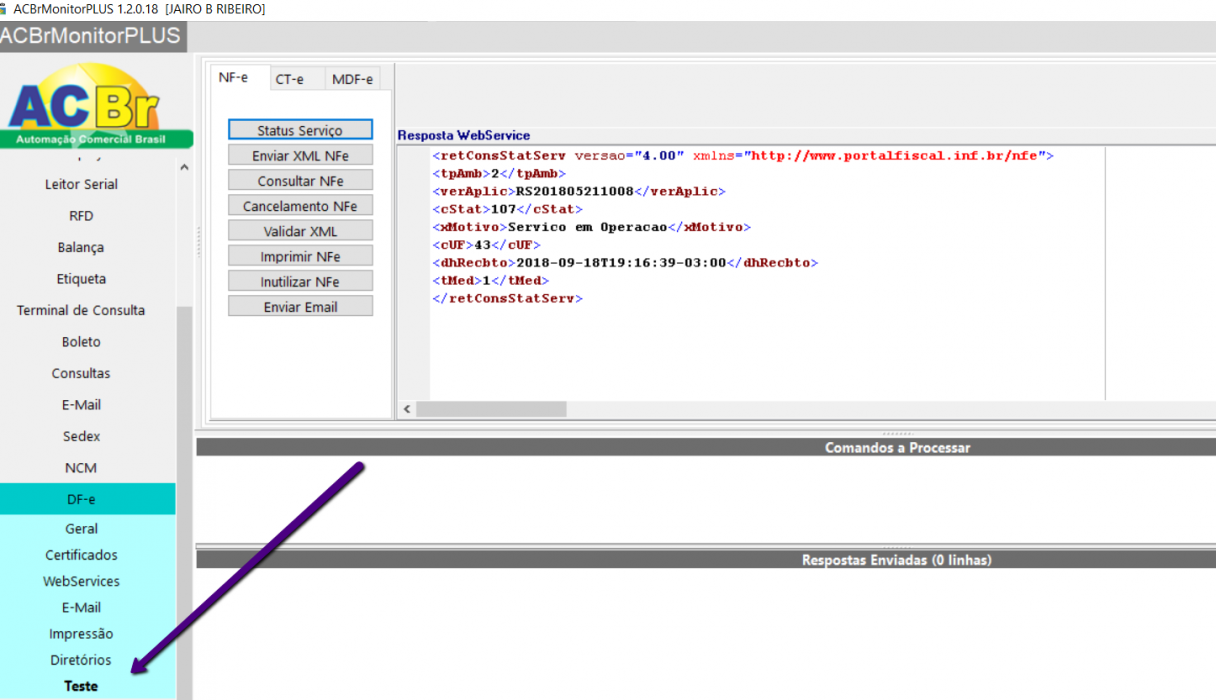The height and width of the screenshot is (700, 1216).
Task: Open Terminal de Consulta in sidebar
Action: (81, 310)
